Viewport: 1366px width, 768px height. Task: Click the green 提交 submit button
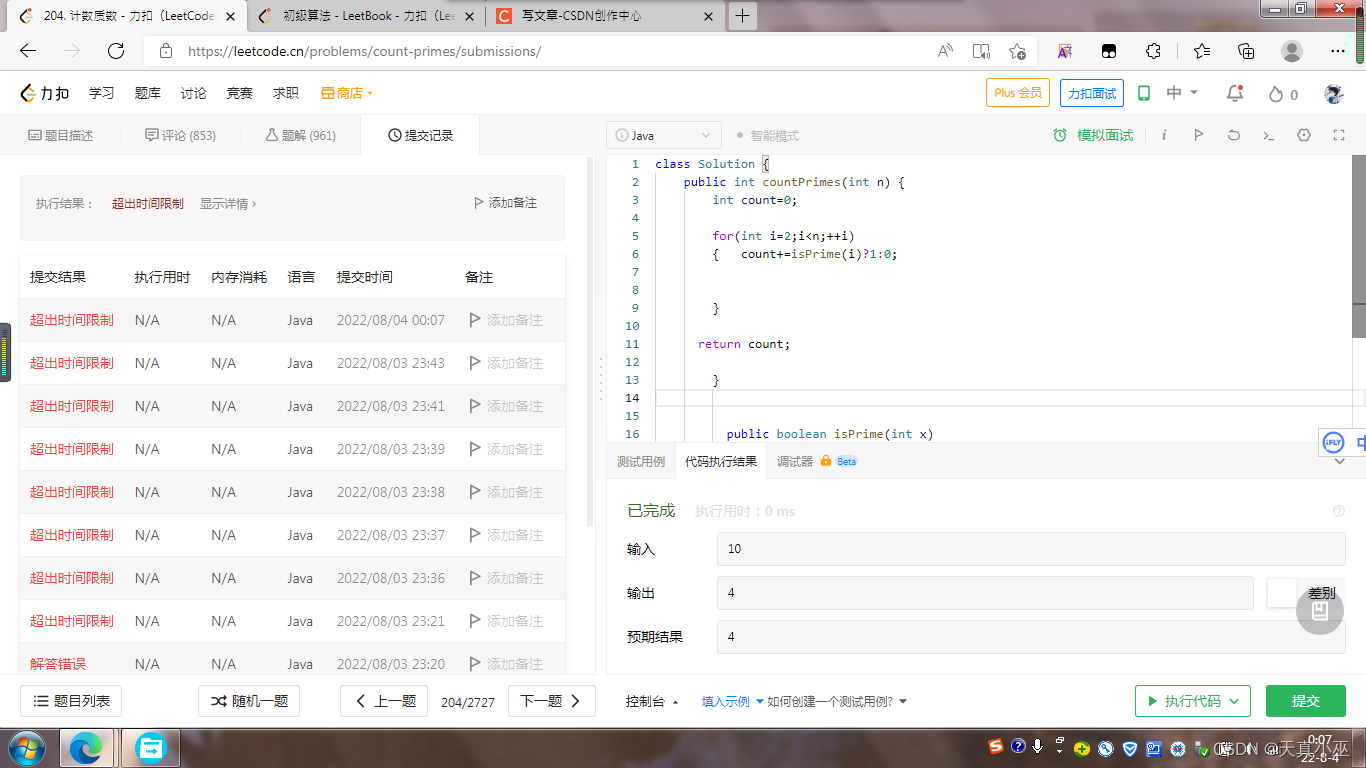[1305, 701]
